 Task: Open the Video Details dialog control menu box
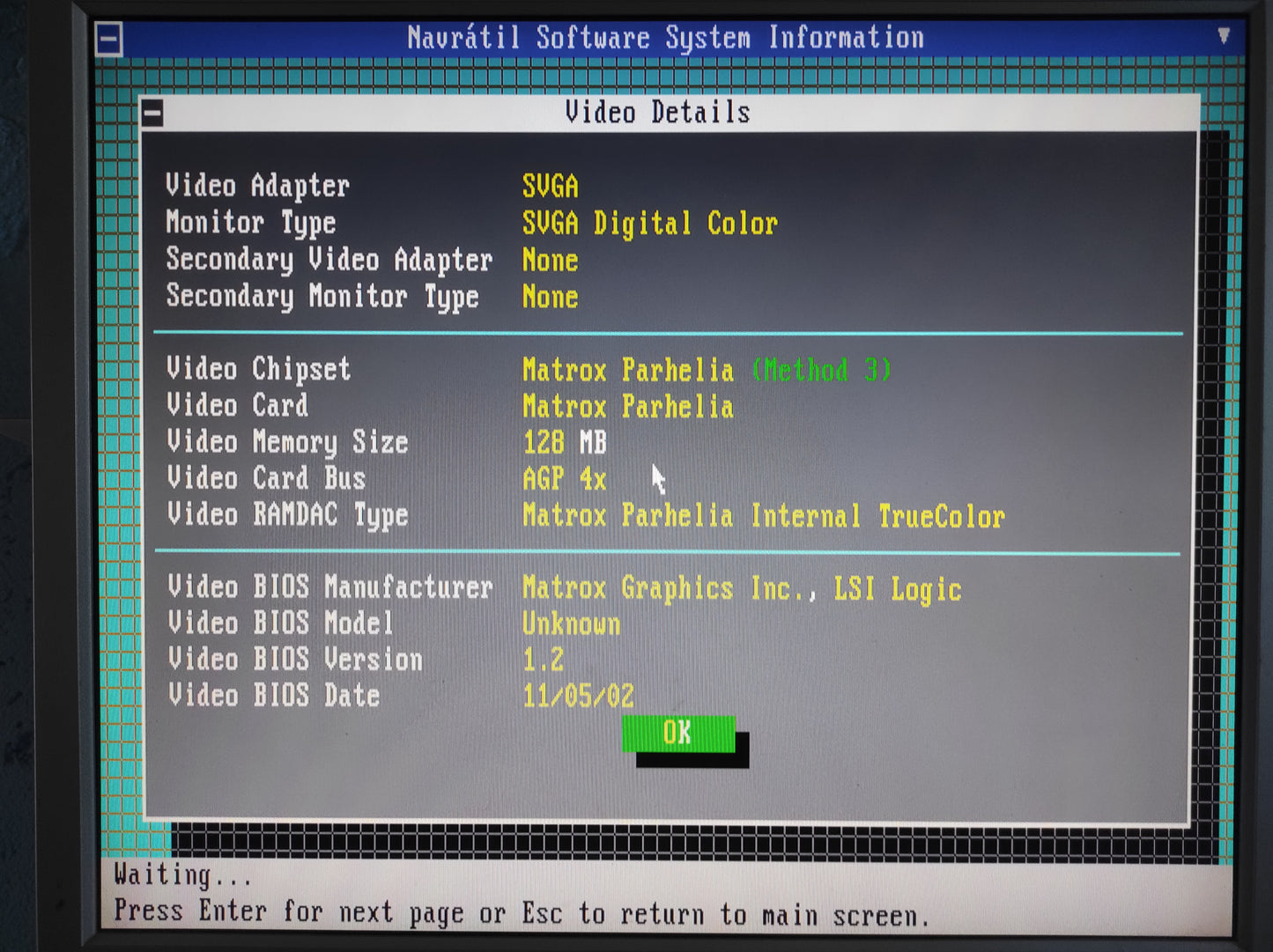[152, 114]
